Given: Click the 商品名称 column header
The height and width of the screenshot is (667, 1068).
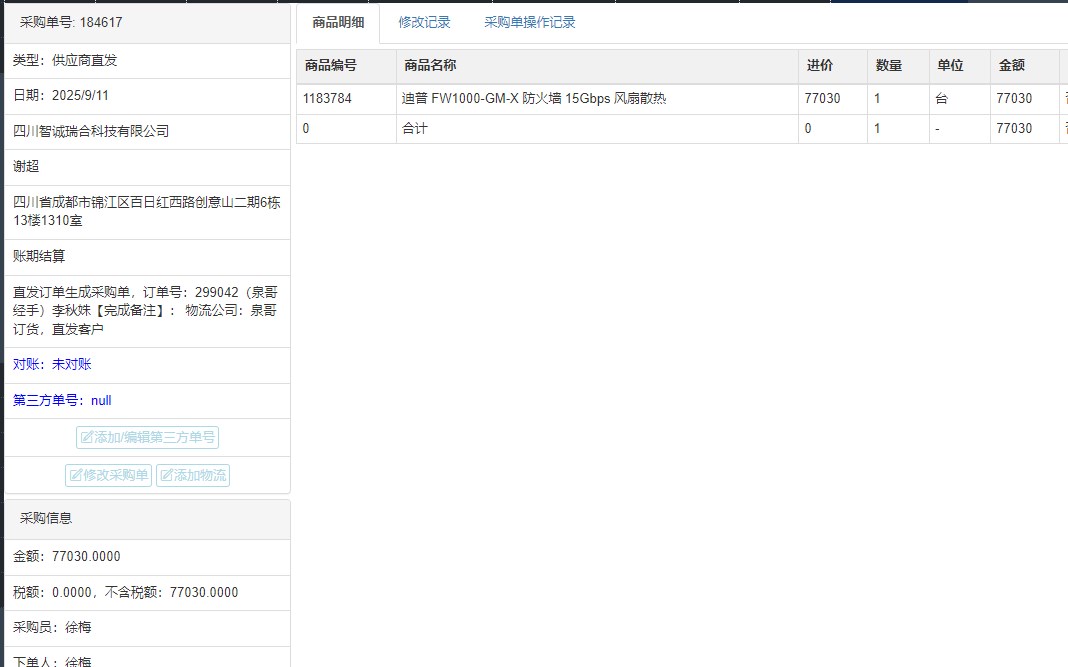Looking at the screenshot, I should pyautogui.click(x=429, y=66).
